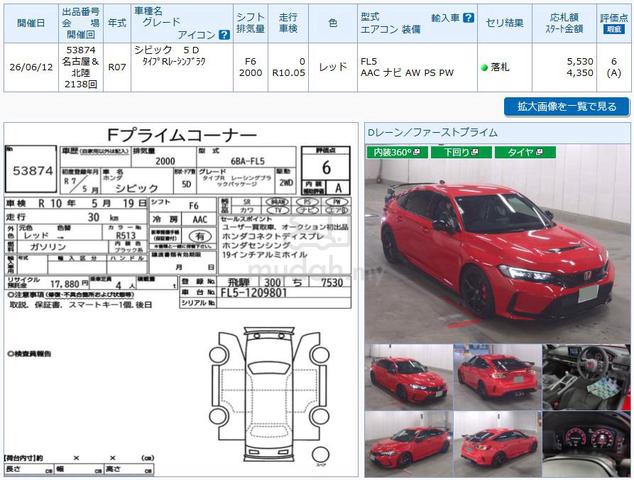Viewport: 634px width, 480px height.
Task: Click the FL5 model type text
Action: (x=368, y=61)
